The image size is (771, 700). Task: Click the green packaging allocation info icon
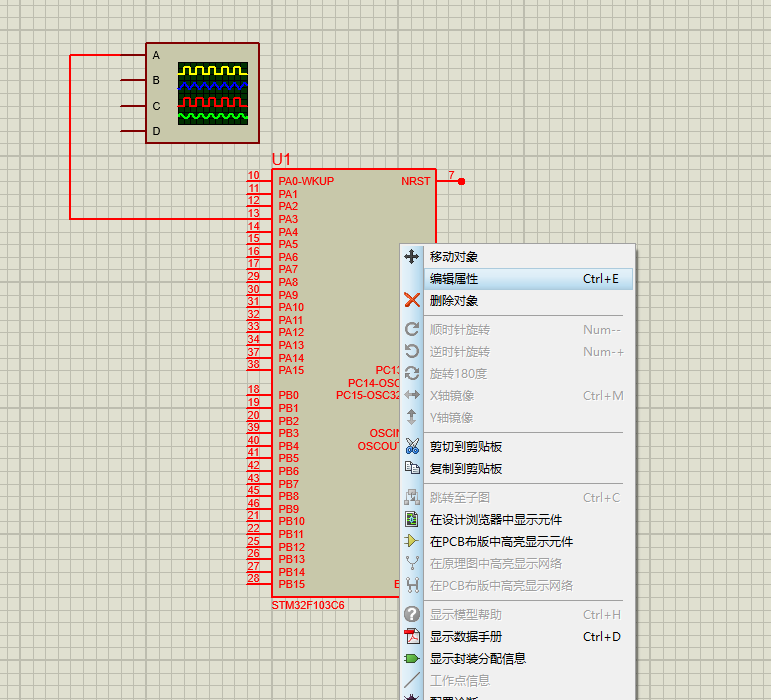411,659
